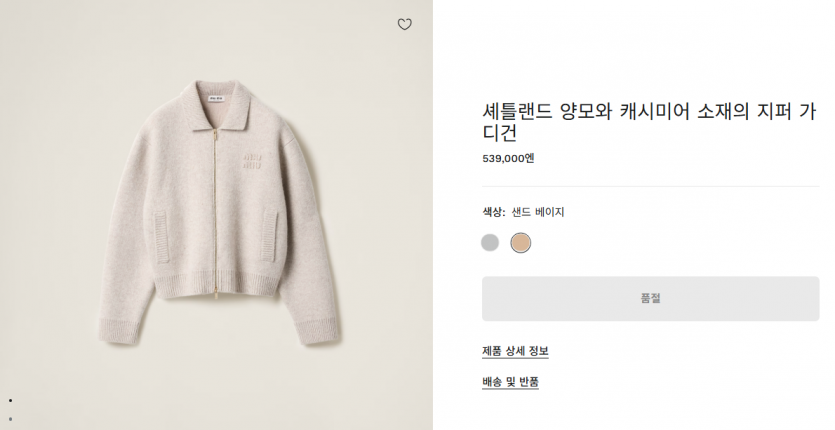
Task: Open the 제품 상세 정보 link
Action: tap(515, 351)
